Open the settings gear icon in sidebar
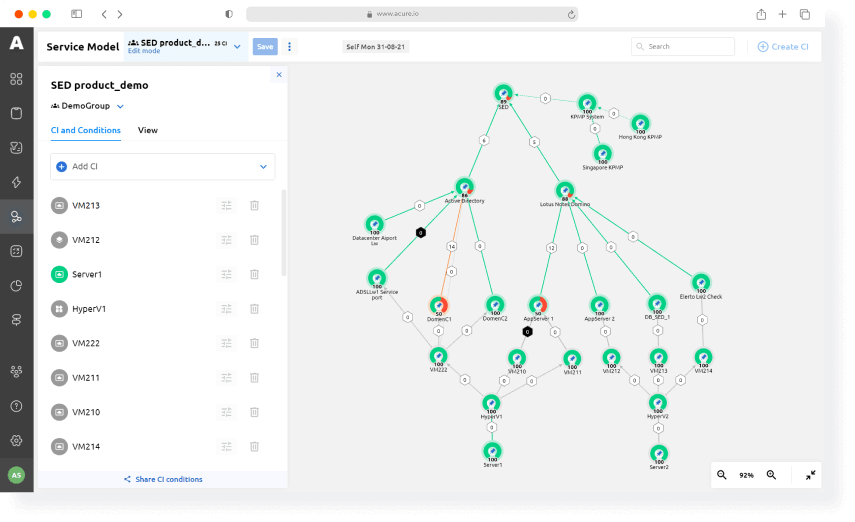 (16, 440)
